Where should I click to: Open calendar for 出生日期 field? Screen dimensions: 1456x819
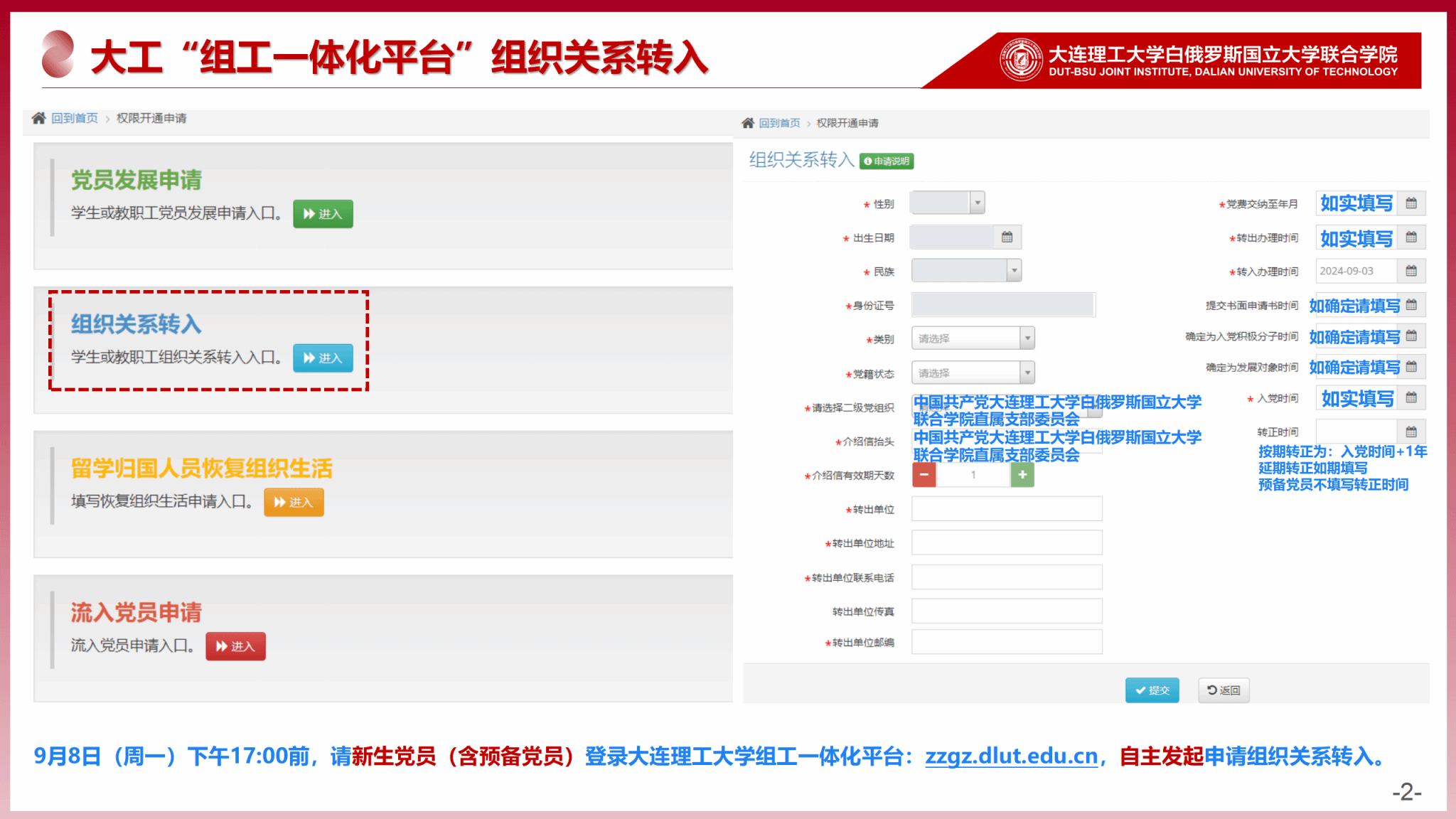[1007, 237]
